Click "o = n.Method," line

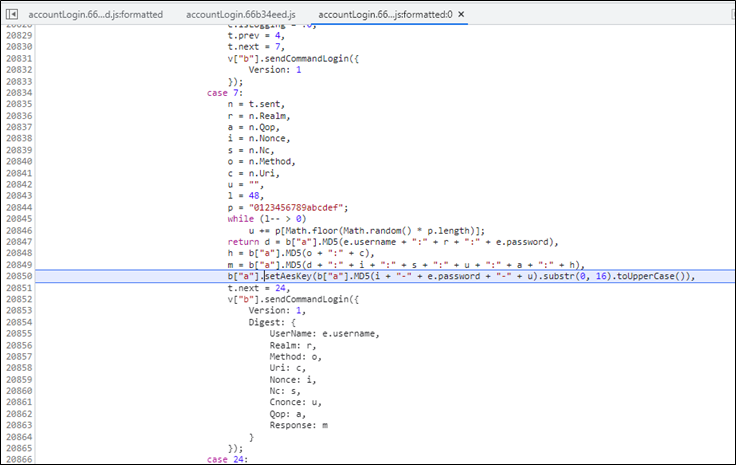pos(261,161)
